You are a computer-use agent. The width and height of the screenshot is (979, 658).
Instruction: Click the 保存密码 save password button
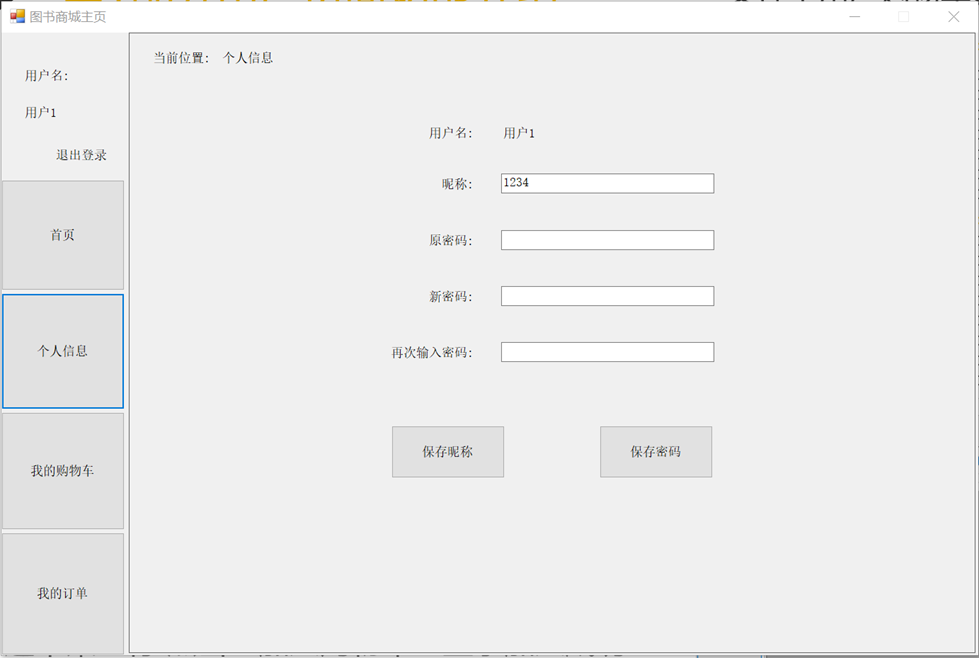click(x=656, y=452)
